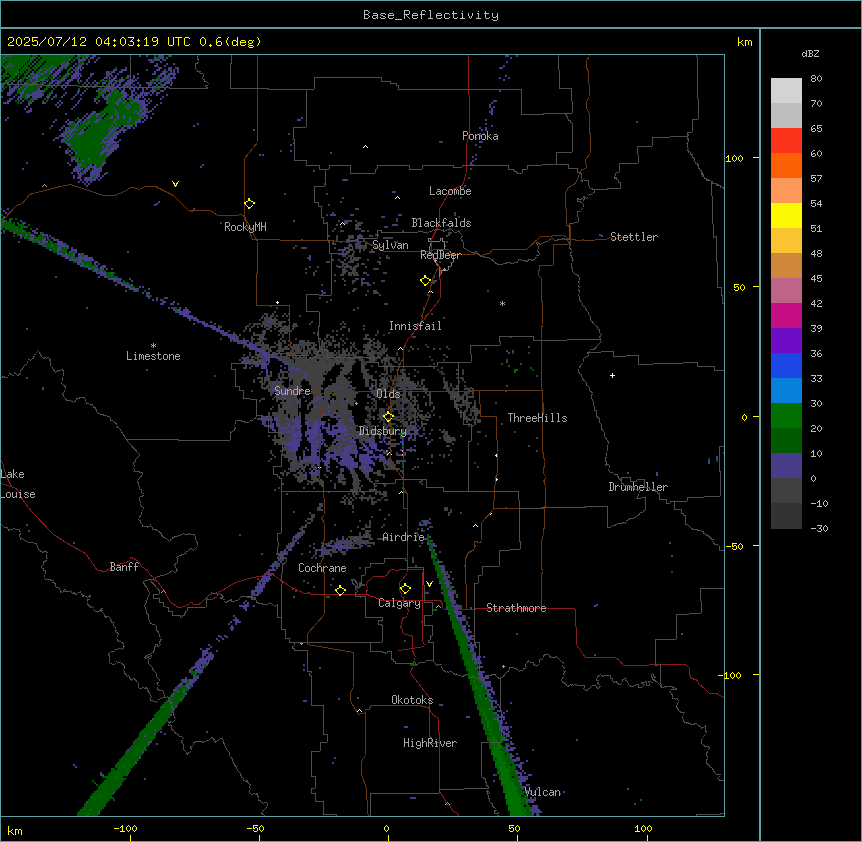Click the Calgary label
862x842 pixels.
399,603
